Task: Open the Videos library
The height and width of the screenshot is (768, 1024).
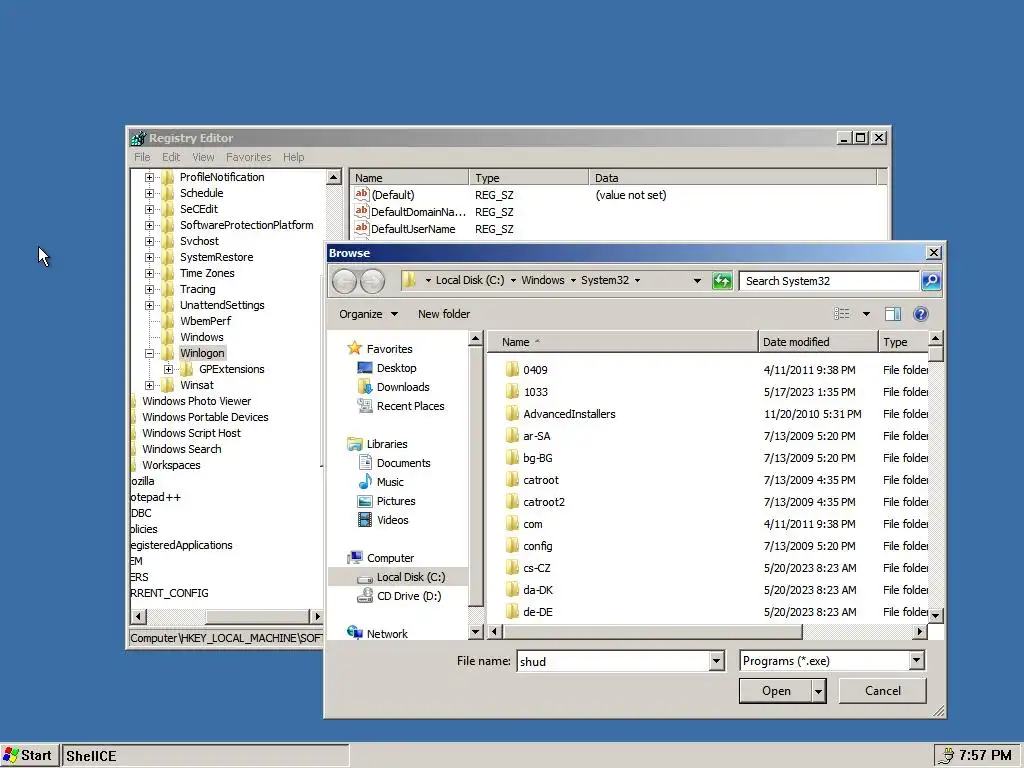Action: pos(392,520)
